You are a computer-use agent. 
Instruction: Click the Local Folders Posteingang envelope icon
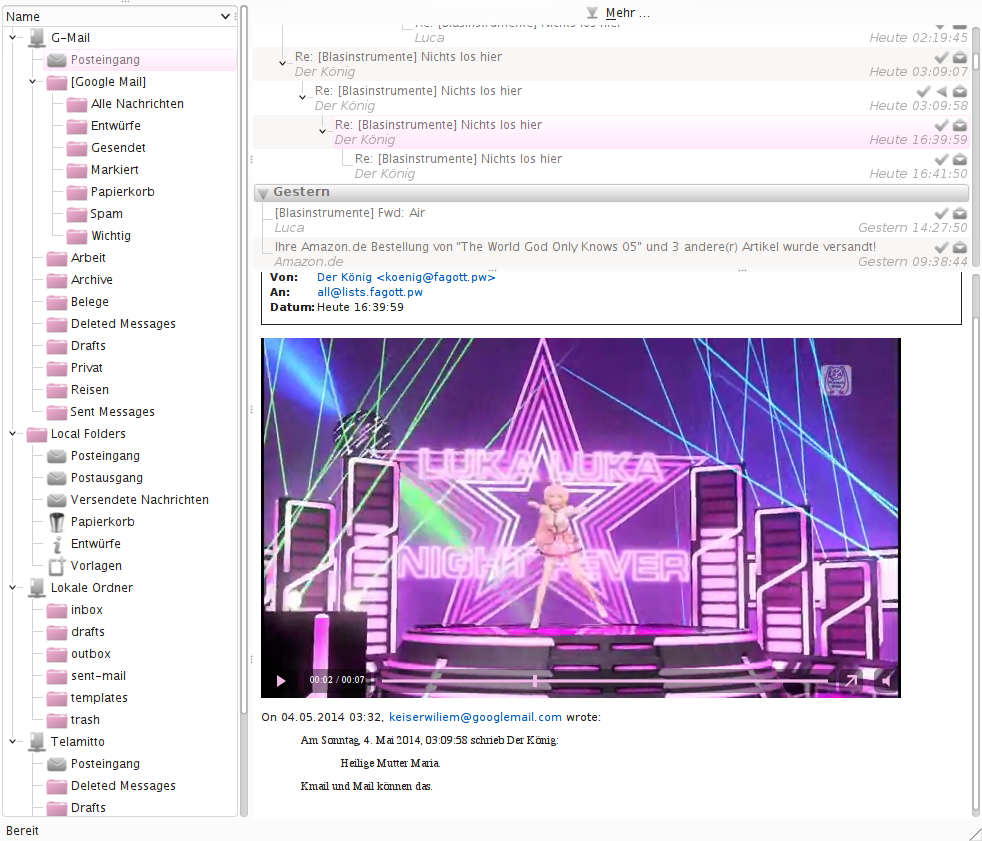coord(56,456)
